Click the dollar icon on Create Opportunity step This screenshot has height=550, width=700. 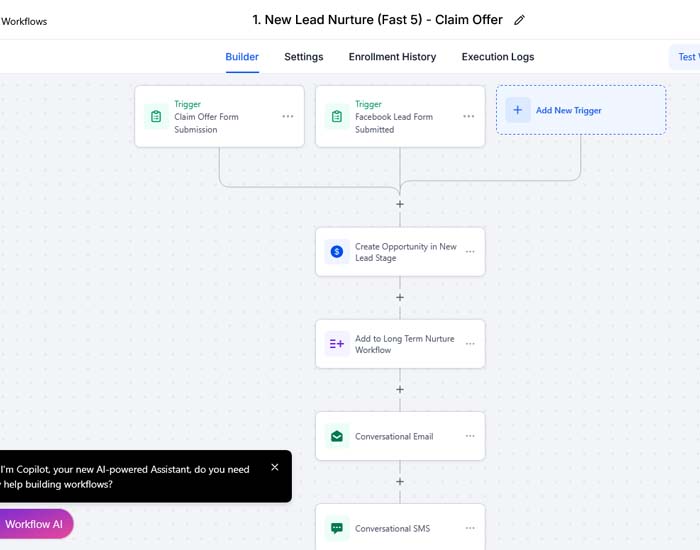(x=337, y=252)
